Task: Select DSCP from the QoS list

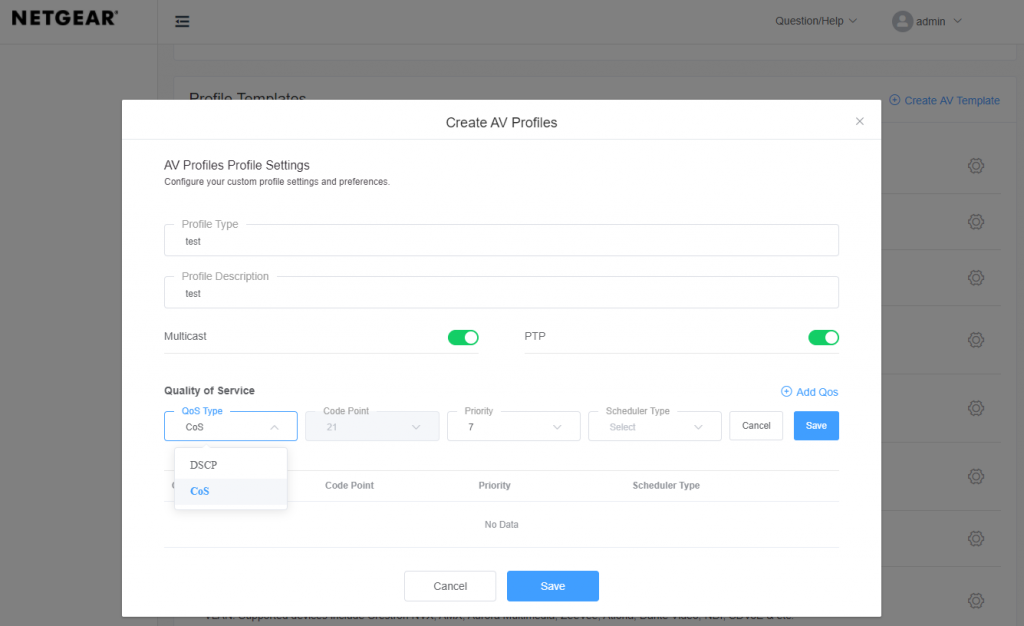Action: [204, 465]
